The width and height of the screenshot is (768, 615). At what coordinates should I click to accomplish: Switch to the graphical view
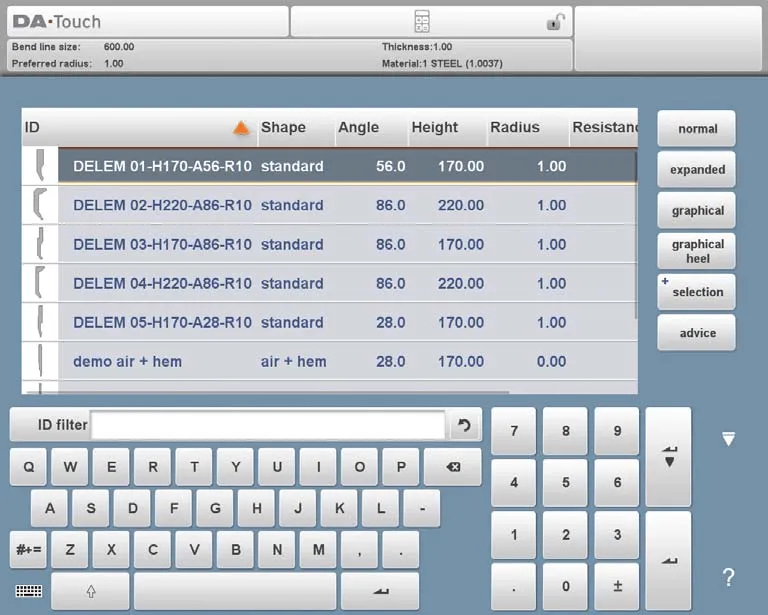click(696, 210)
